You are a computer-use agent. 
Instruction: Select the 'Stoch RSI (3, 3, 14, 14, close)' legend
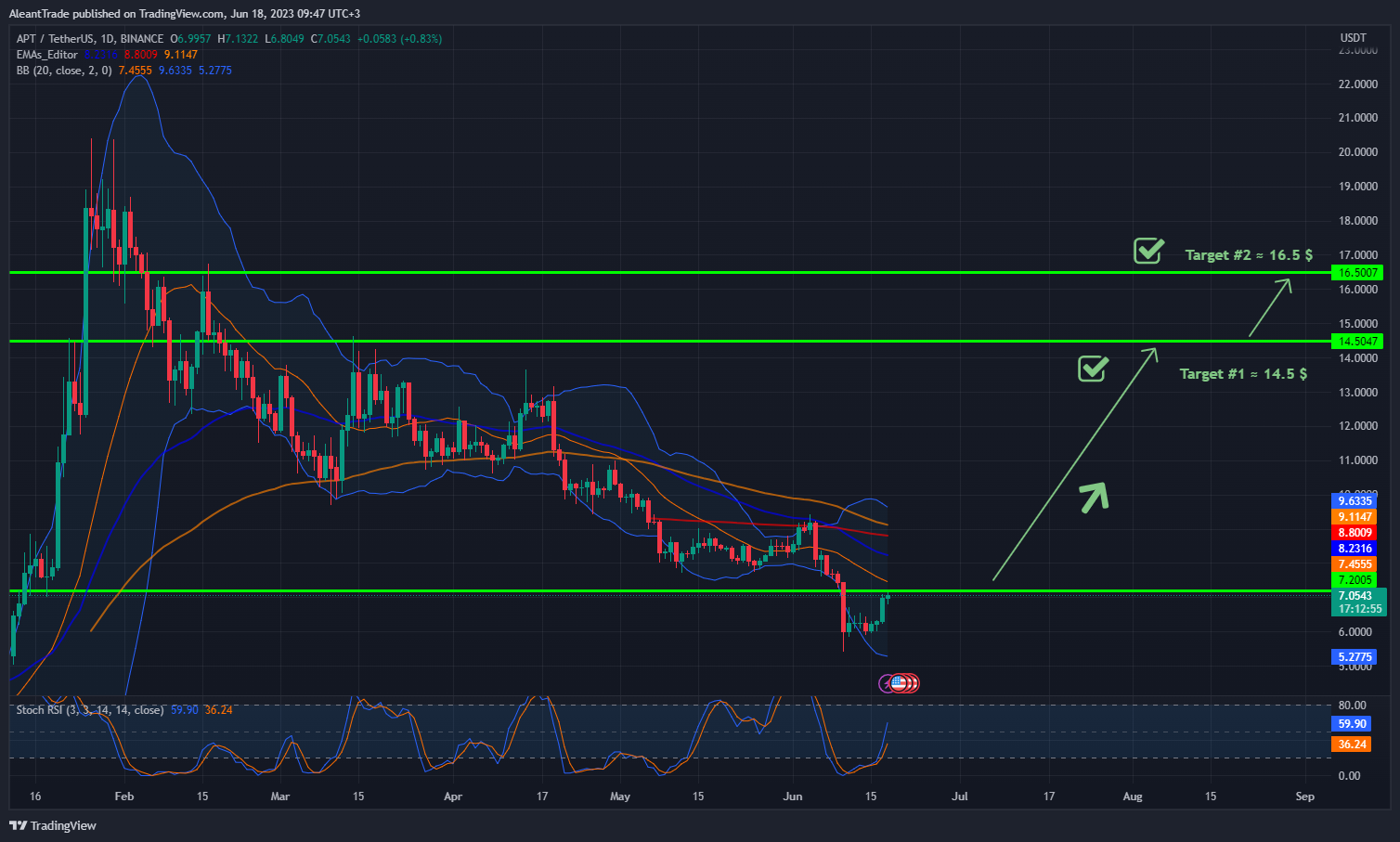coord(90,710)
